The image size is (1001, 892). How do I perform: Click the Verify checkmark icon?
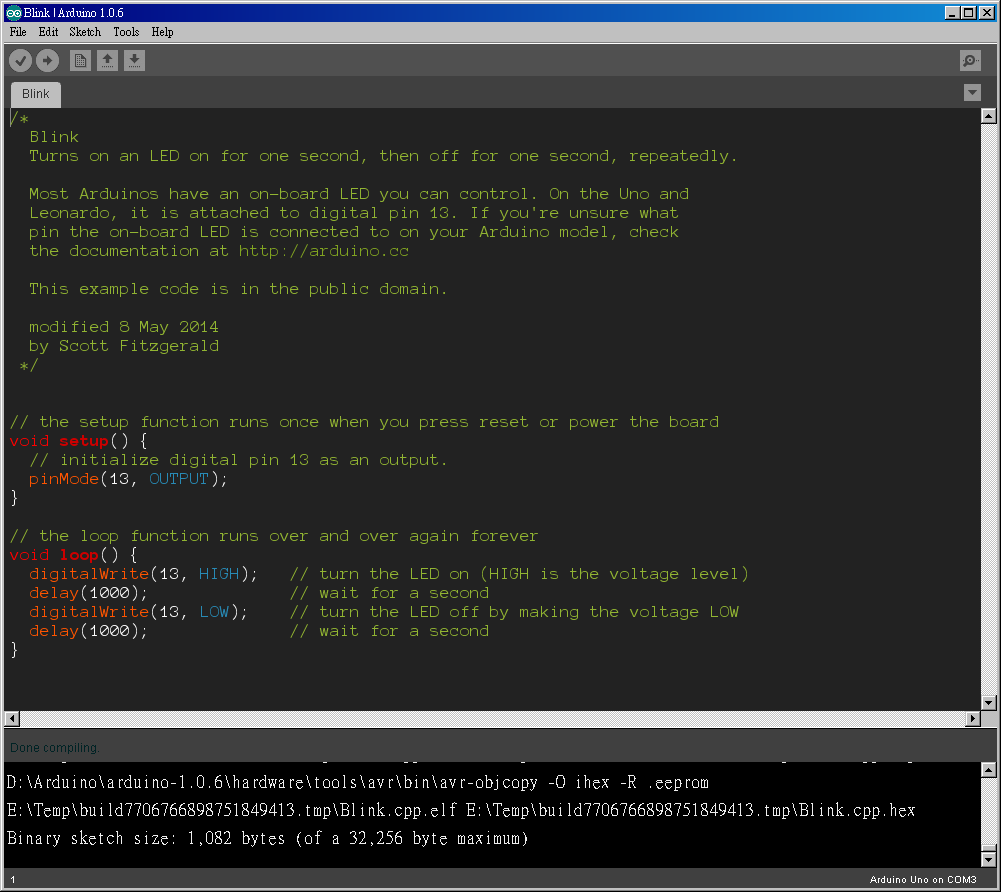click(20, 61)
